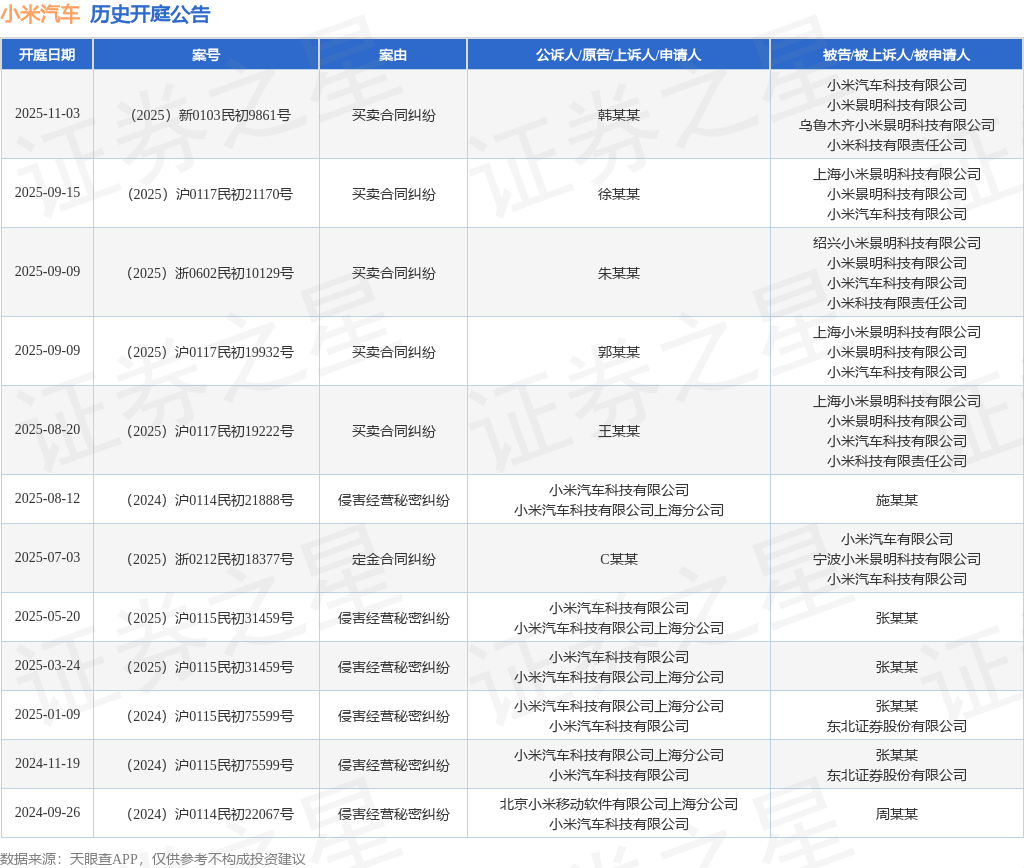Click plaintiff 郭某某
Screen dimensions: 1024x868
pyautogui.click(x=619, y=353)
